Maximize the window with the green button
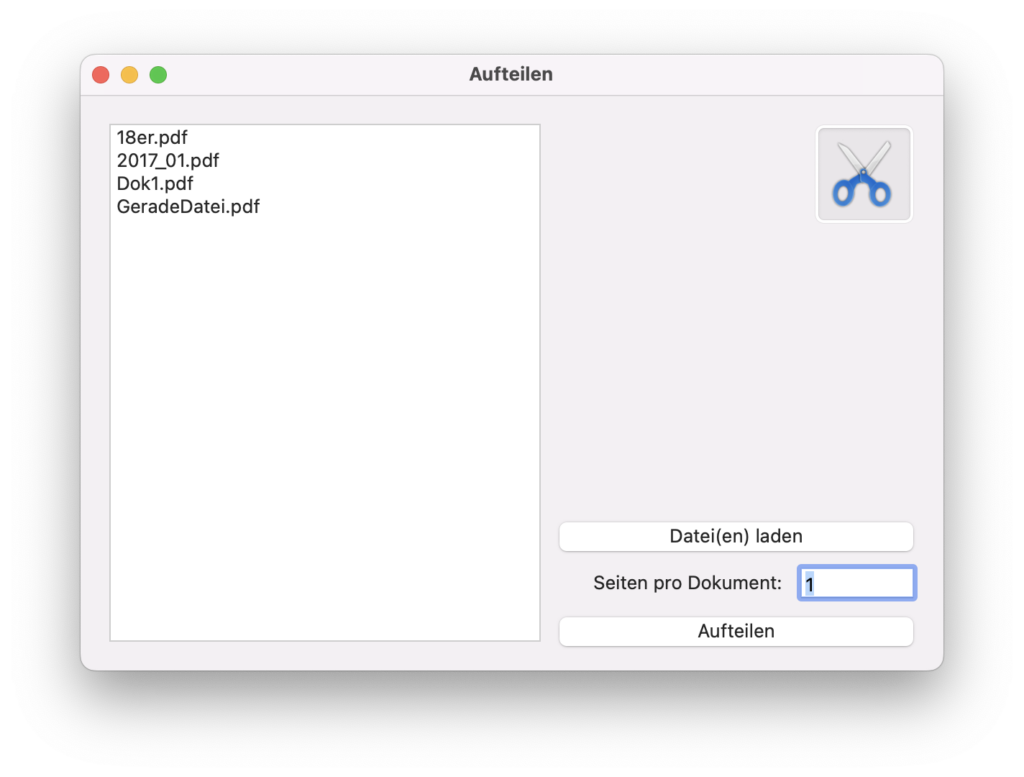The height and width of the screenshot is (777, 1024). pos(158,75)
